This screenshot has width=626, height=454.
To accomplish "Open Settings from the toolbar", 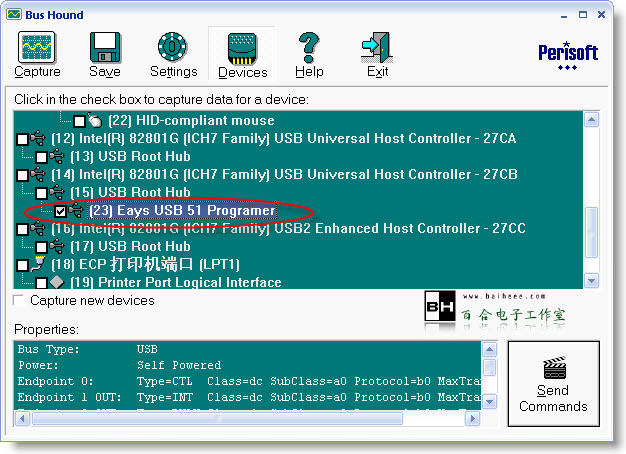I will coord(173,55).
